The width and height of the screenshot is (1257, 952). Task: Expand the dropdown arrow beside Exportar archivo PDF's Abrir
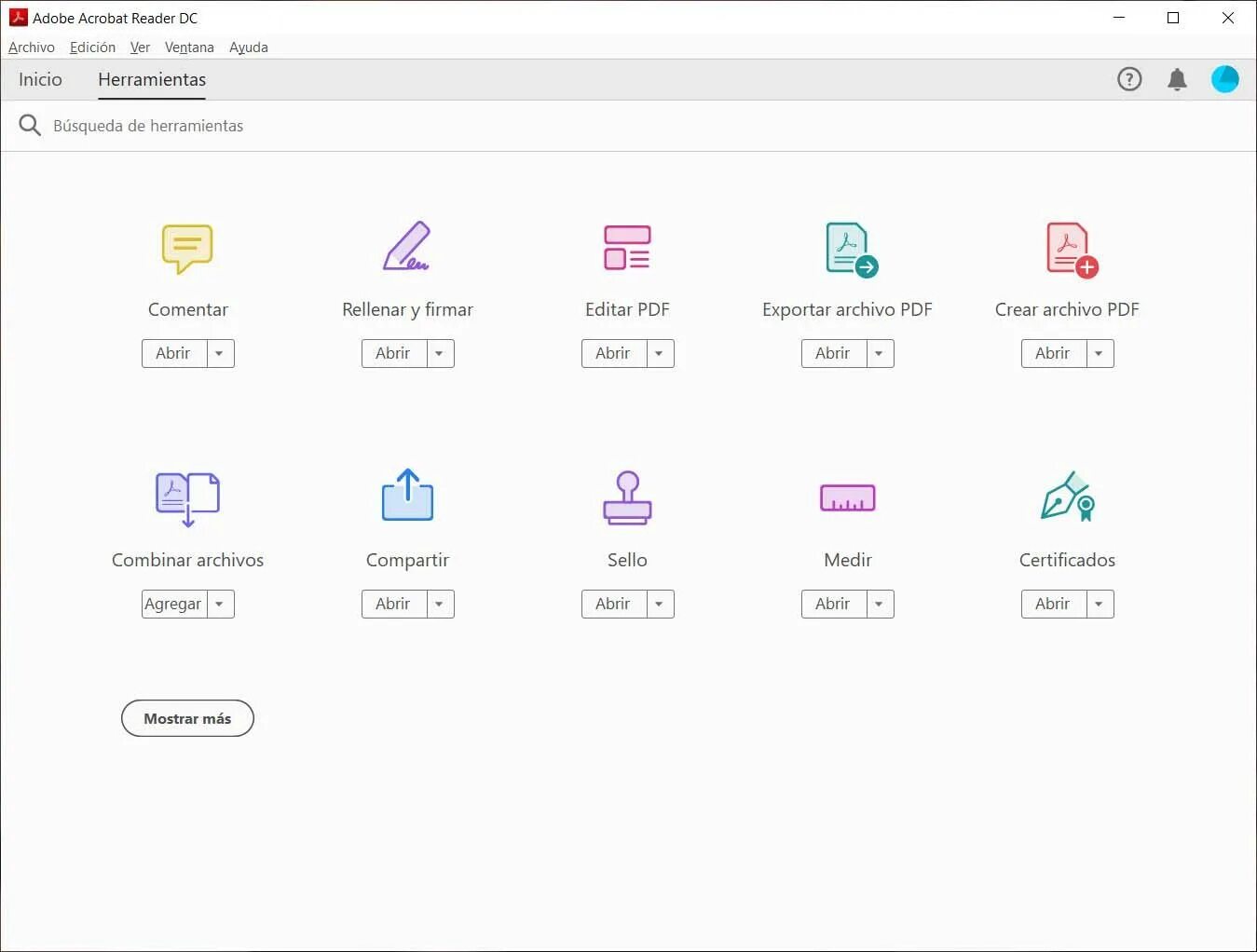coord(880,354)
